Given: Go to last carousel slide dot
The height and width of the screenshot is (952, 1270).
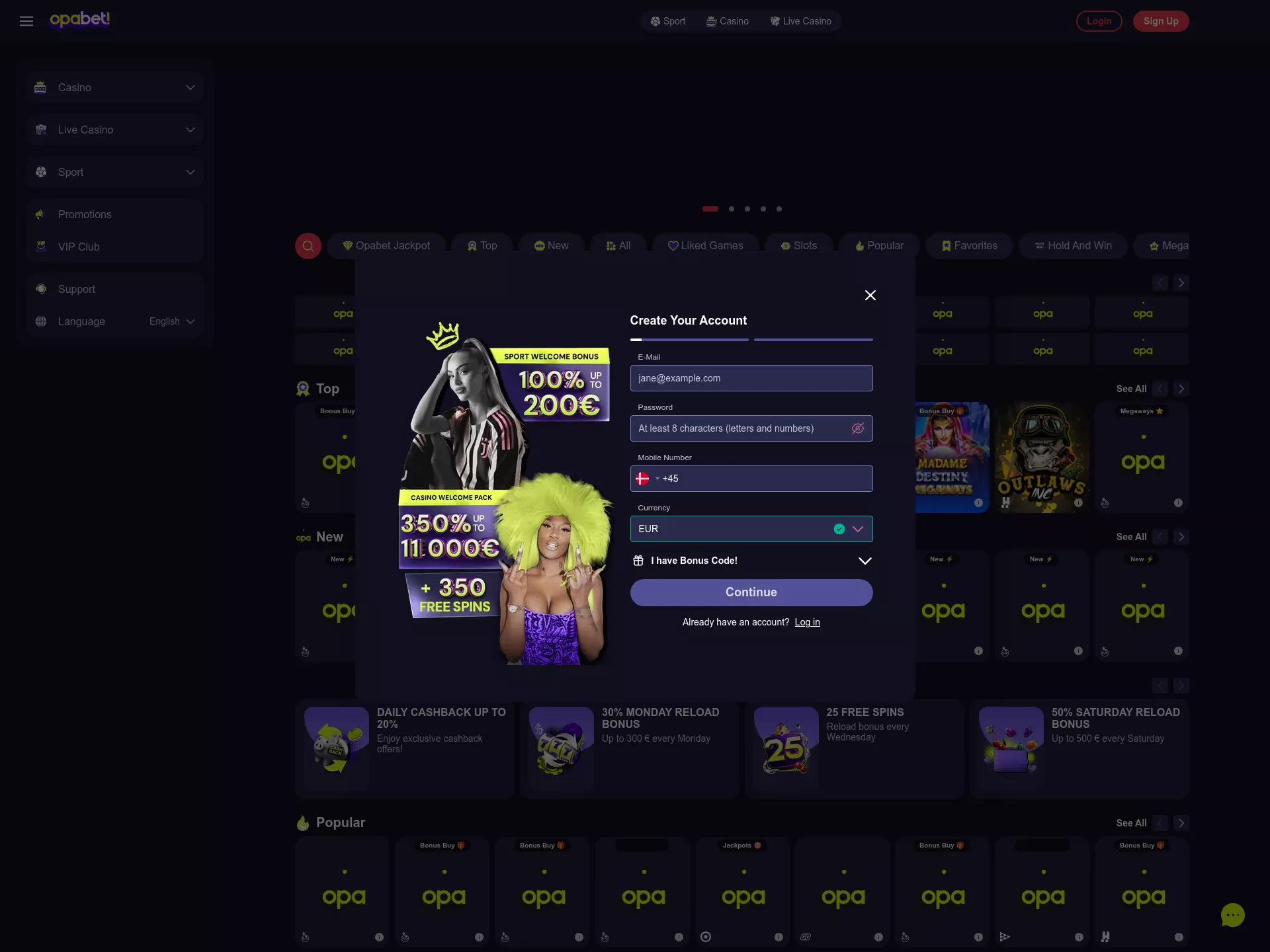Looking at the screenshot, I should pos(779,209).
